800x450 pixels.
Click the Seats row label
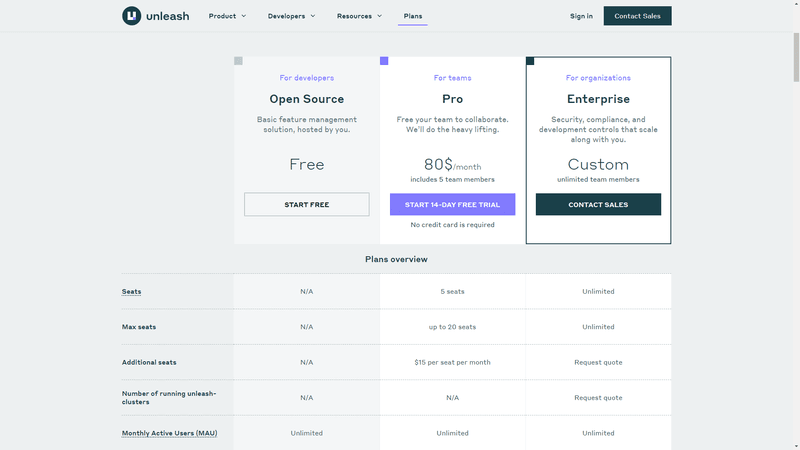pos(131,292)
